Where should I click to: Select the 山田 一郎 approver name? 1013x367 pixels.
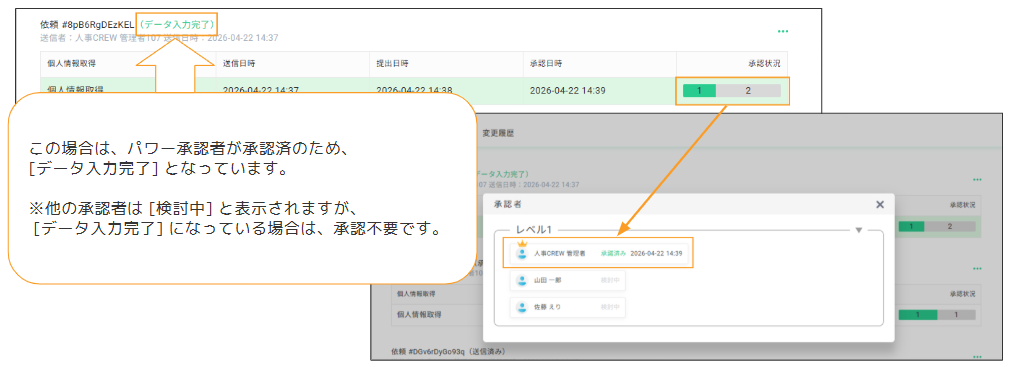(x=547, y=280)
